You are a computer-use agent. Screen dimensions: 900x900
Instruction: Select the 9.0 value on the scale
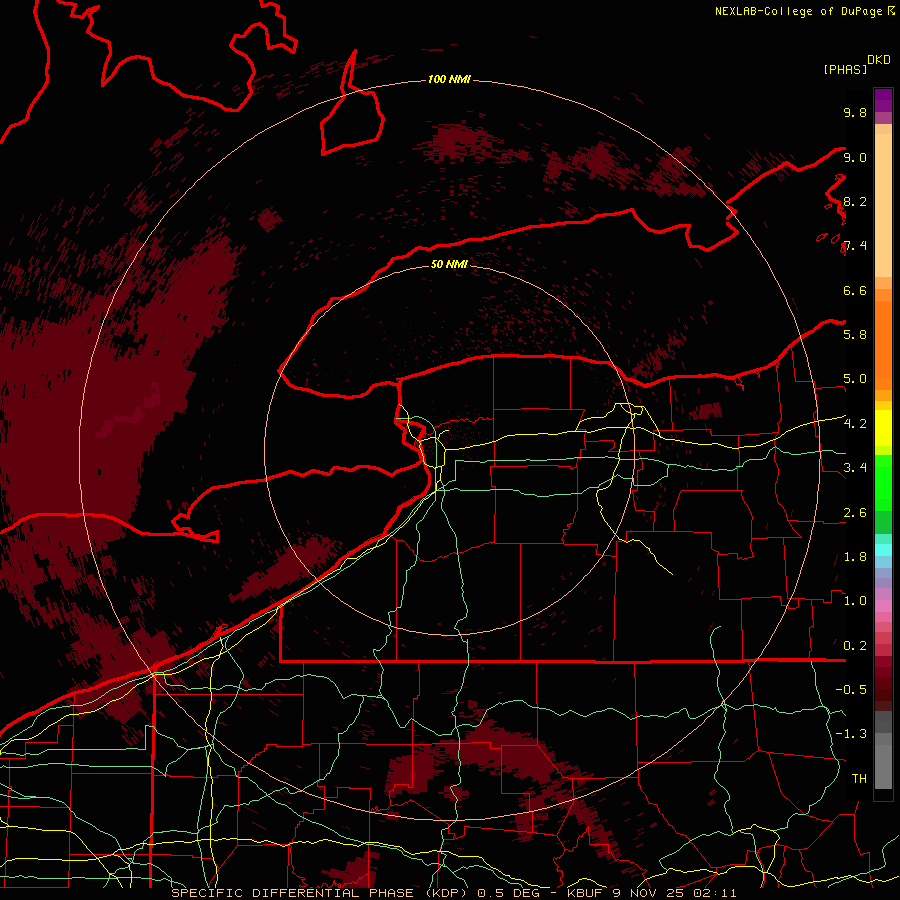tap(855, 157)
